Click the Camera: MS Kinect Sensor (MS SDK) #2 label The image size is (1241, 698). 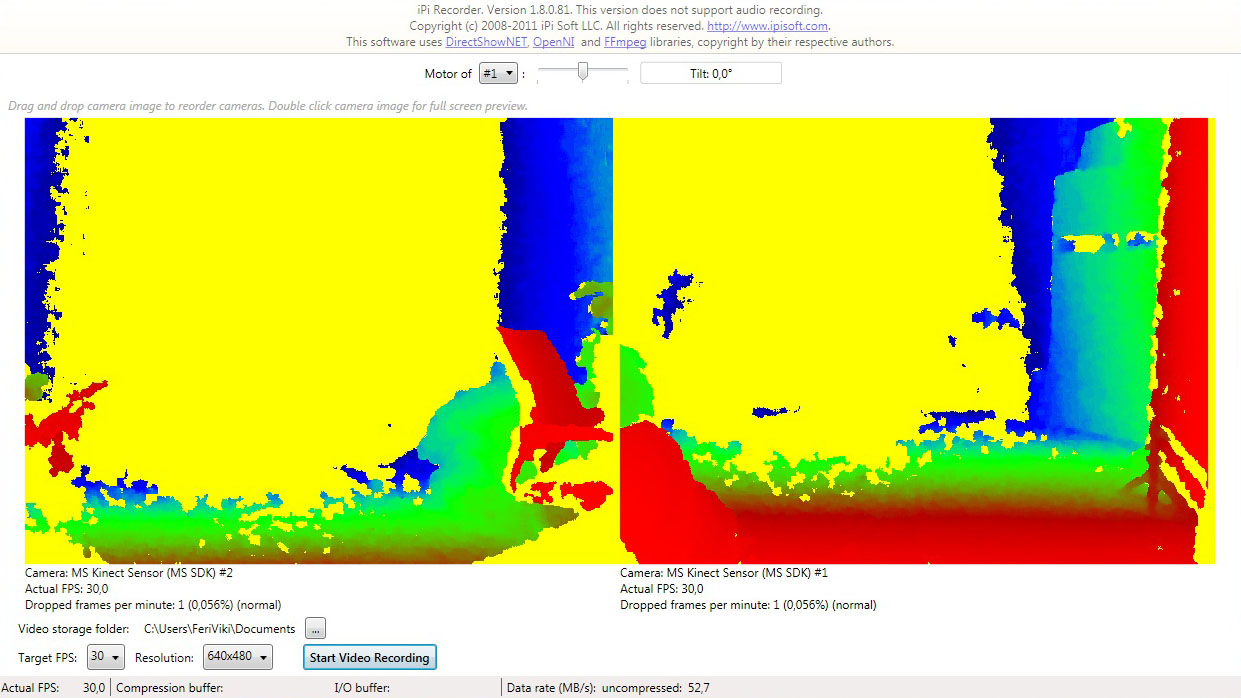click(129, 573)
